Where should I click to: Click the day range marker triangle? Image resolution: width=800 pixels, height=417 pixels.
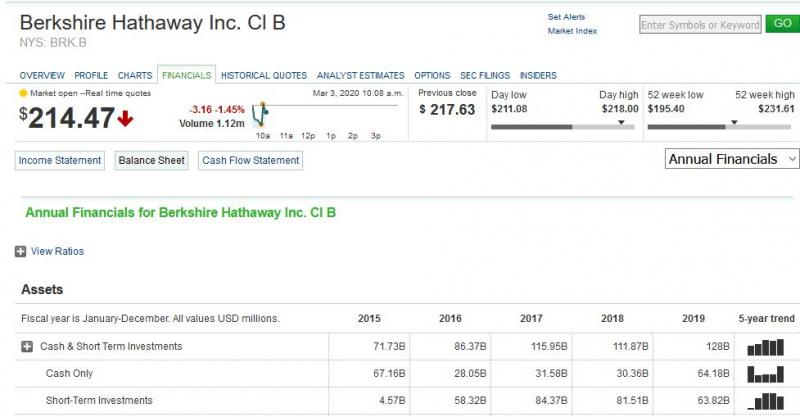tap(621, 122)
